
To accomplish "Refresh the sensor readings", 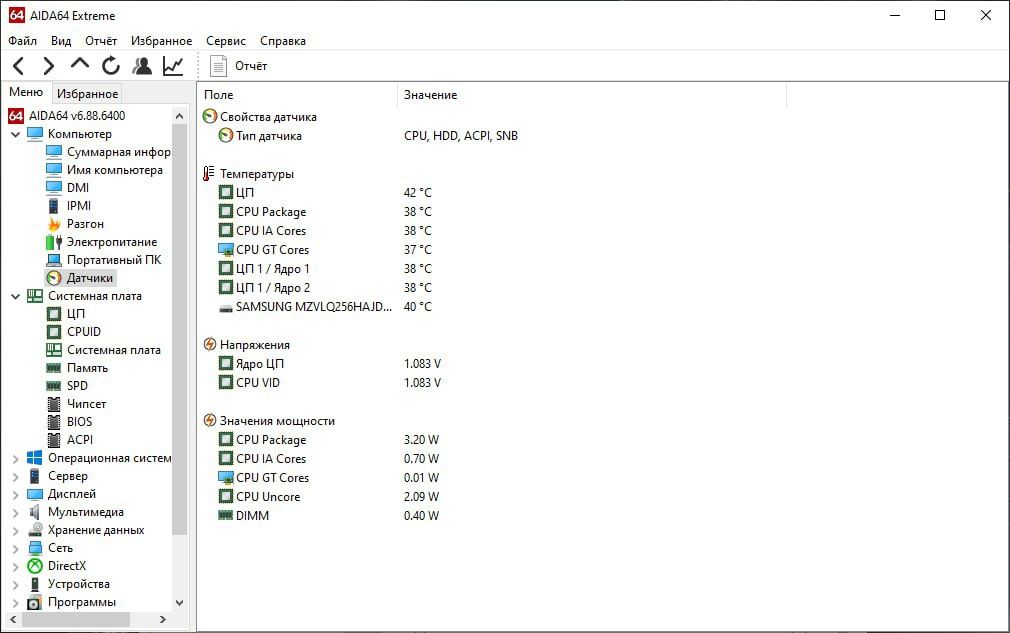I will click(x=111, y=66).
